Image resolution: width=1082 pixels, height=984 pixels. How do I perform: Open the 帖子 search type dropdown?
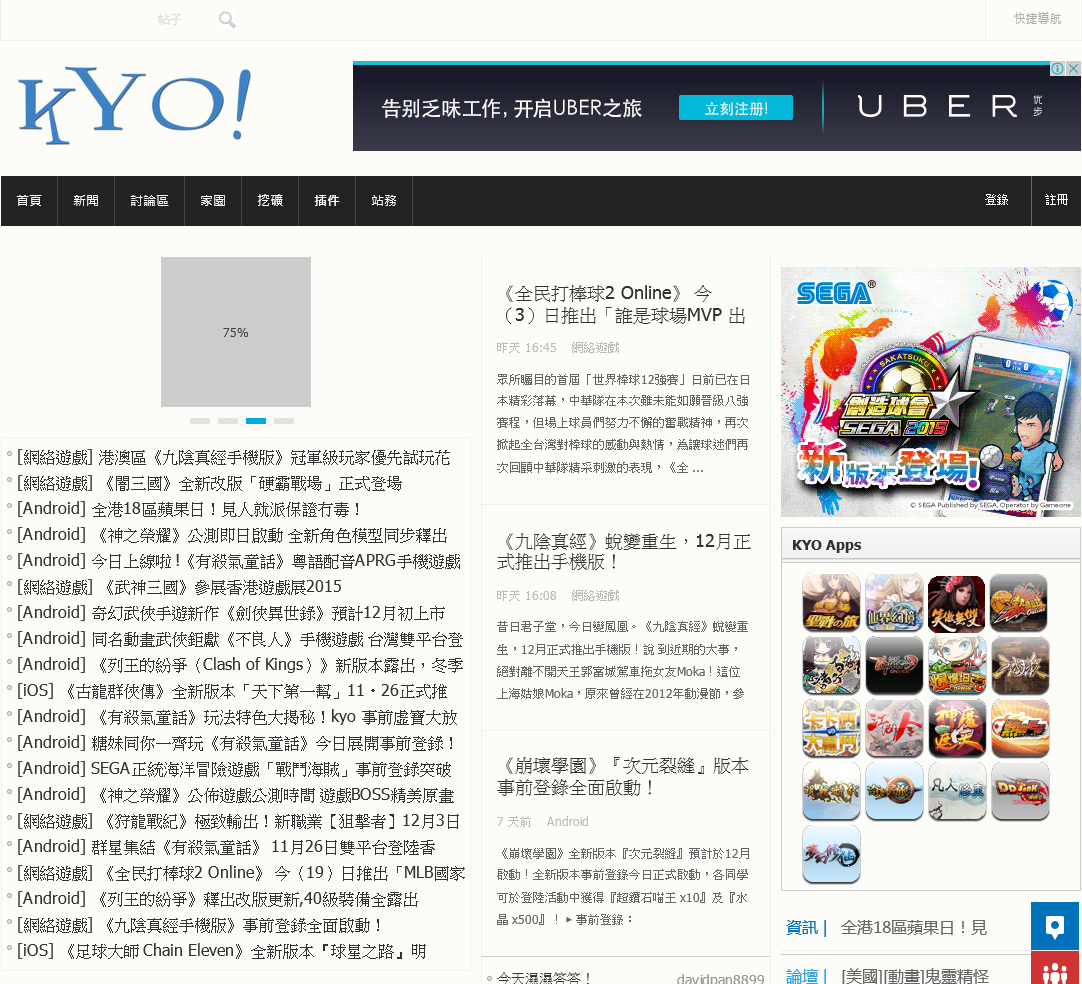point(169,20)
